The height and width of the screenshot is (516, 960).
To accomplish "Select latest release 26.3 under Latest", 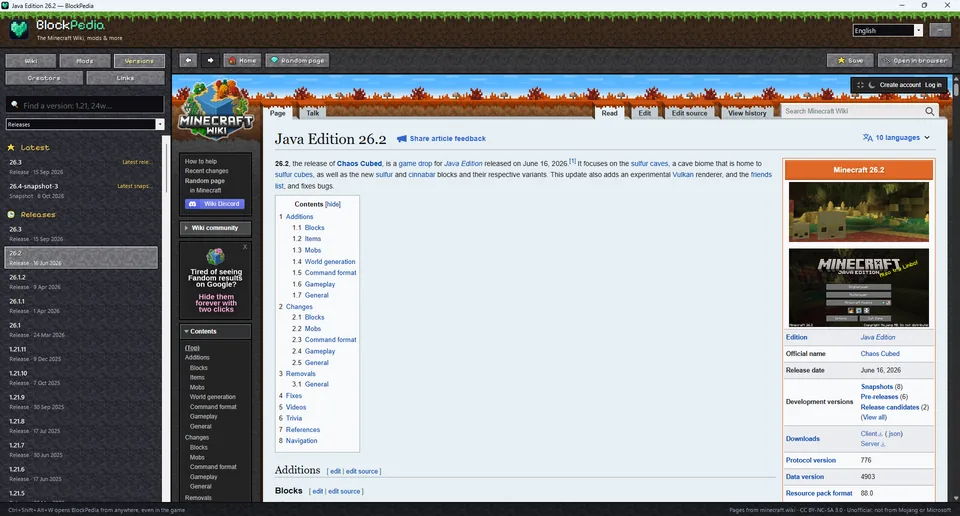I will (81, 166).
